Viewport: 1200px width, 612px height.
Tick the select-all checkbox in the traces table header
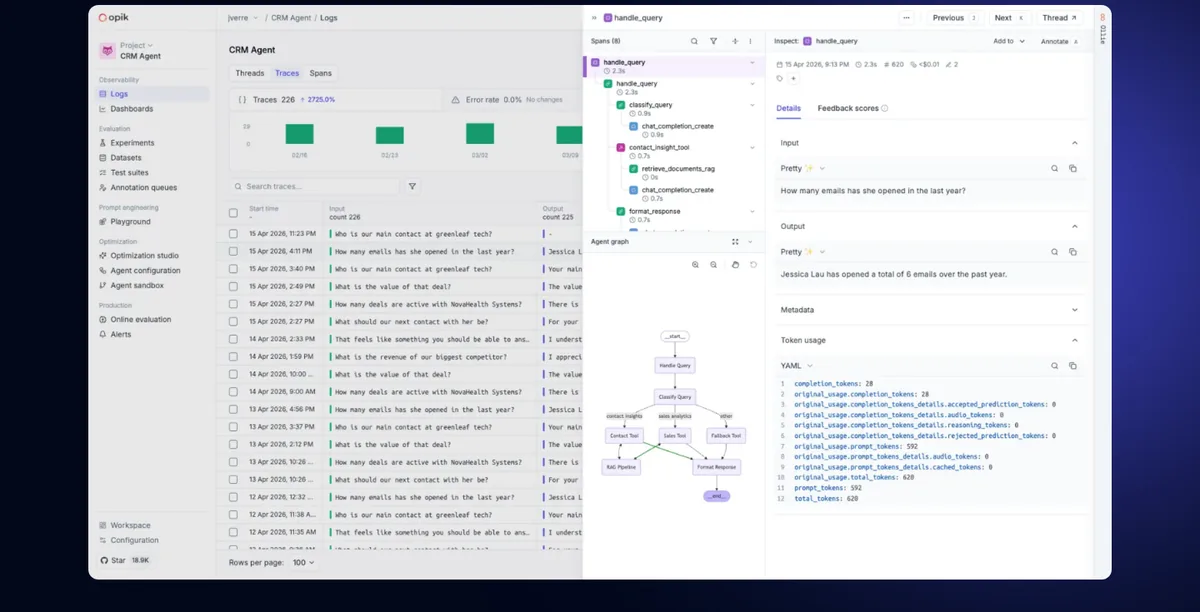233,212
